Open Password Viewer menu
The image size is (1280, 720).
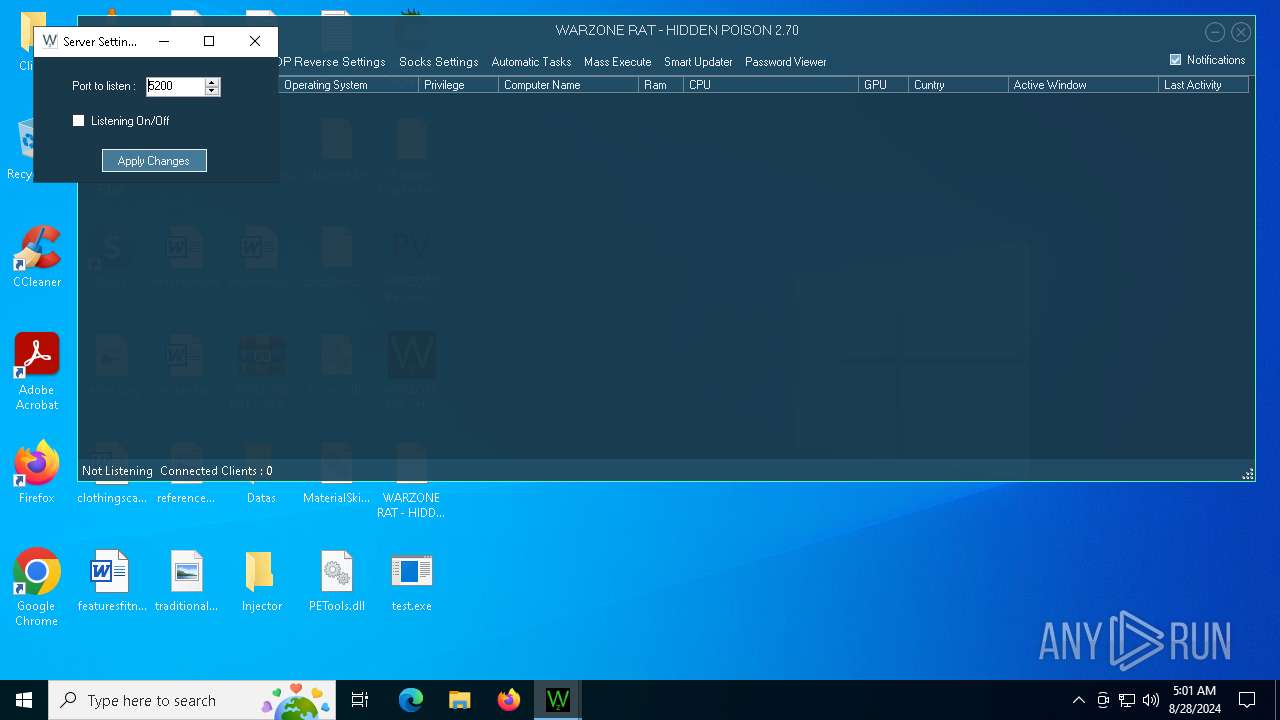(785, 62)
